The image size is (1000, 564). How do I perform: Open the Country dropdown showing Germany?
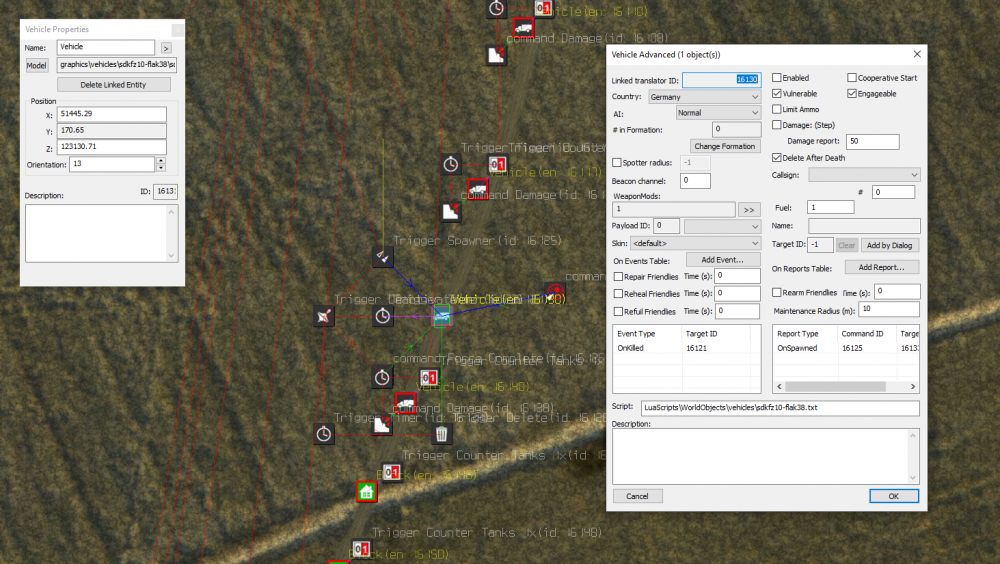[704, 97]
